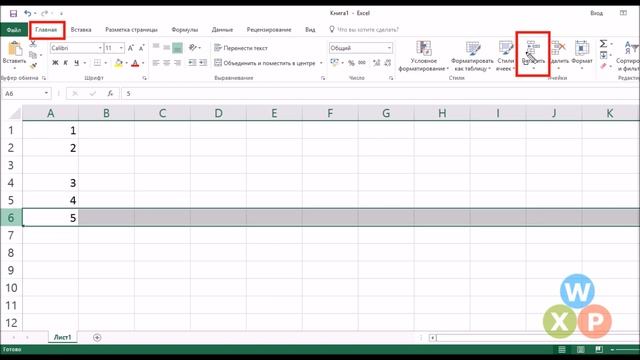Toggle underline Ч formatting
The width and height of the screenshot is (640, 360).
[x=76, y=63]
